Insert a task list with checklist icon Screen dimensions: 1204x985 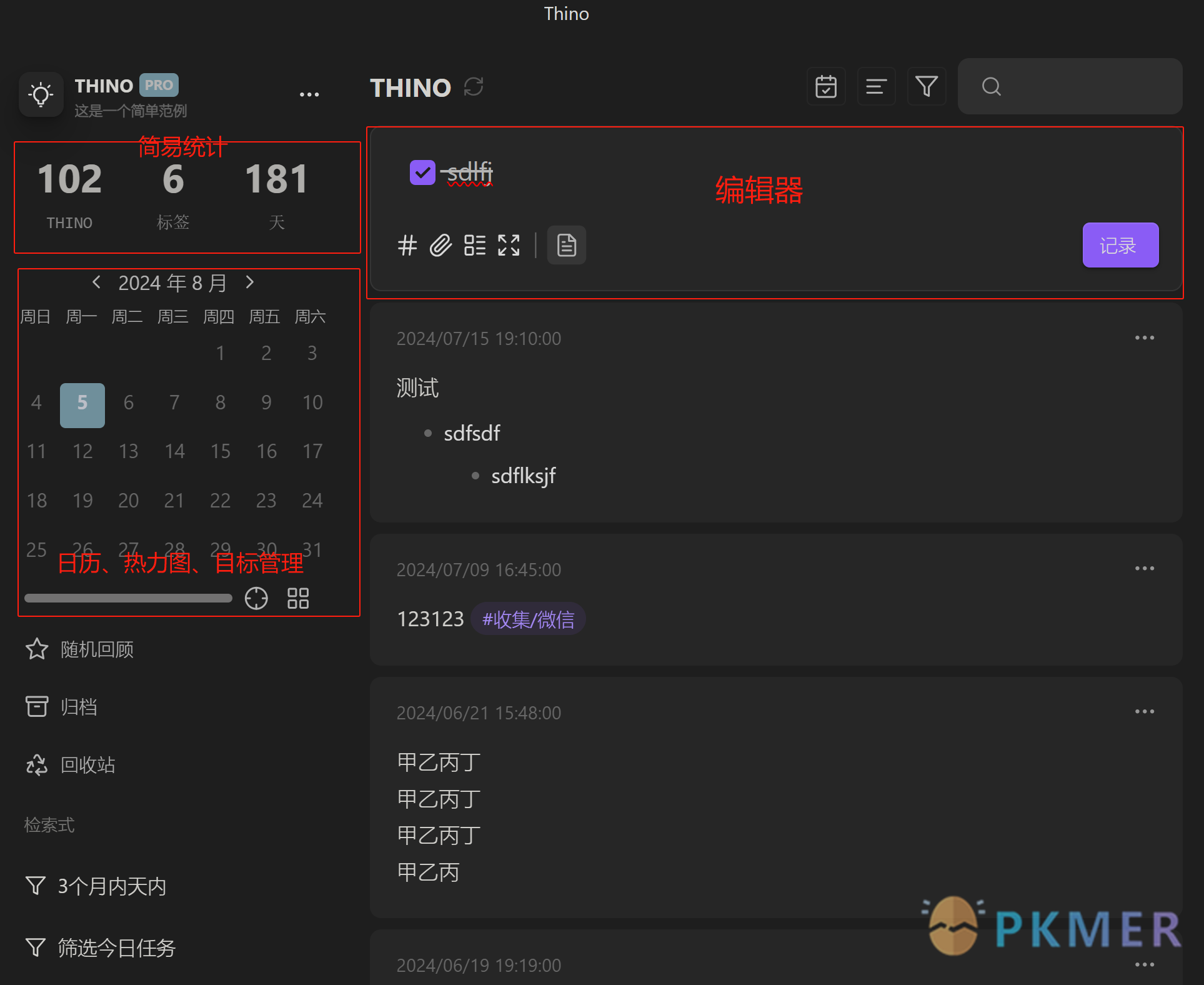[x=475, y=245]
